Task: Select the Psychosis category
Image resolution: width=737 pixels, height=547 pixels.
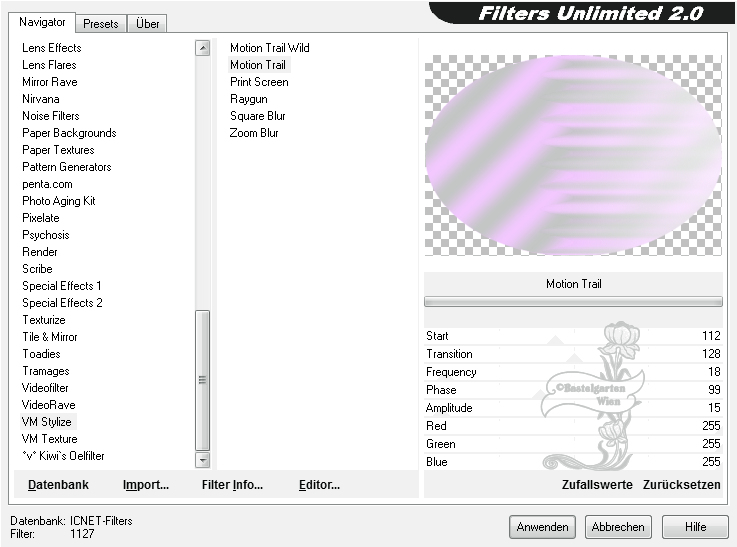Action: tap(46, 234)
